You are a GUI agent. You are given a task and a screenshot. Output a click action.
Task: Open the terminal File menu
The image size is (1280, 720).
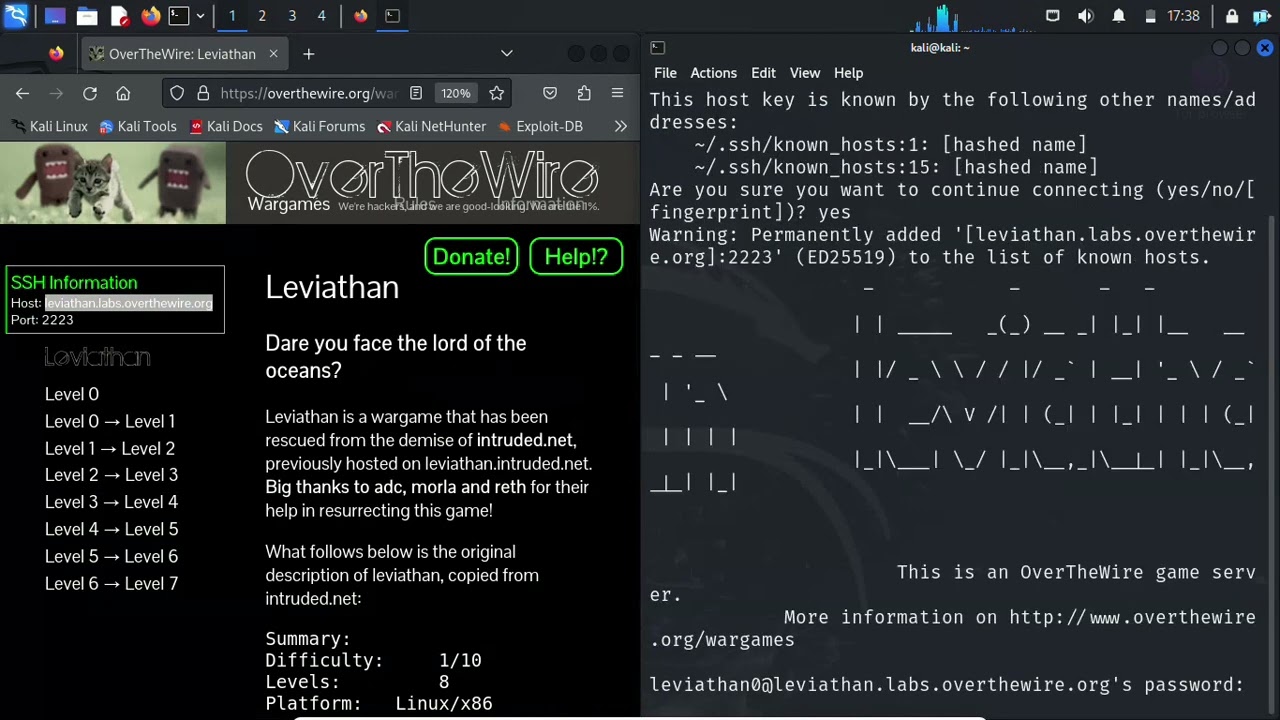click(665, 73)
